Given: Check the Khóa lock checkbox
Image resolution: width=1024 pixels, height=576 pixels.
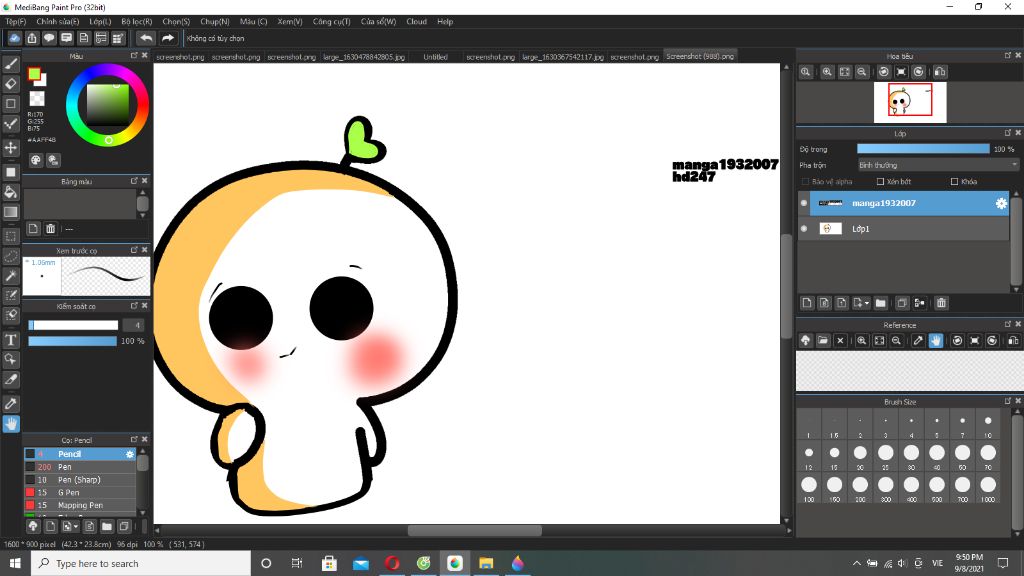Looking at the screenshot, I should (953, 182).
